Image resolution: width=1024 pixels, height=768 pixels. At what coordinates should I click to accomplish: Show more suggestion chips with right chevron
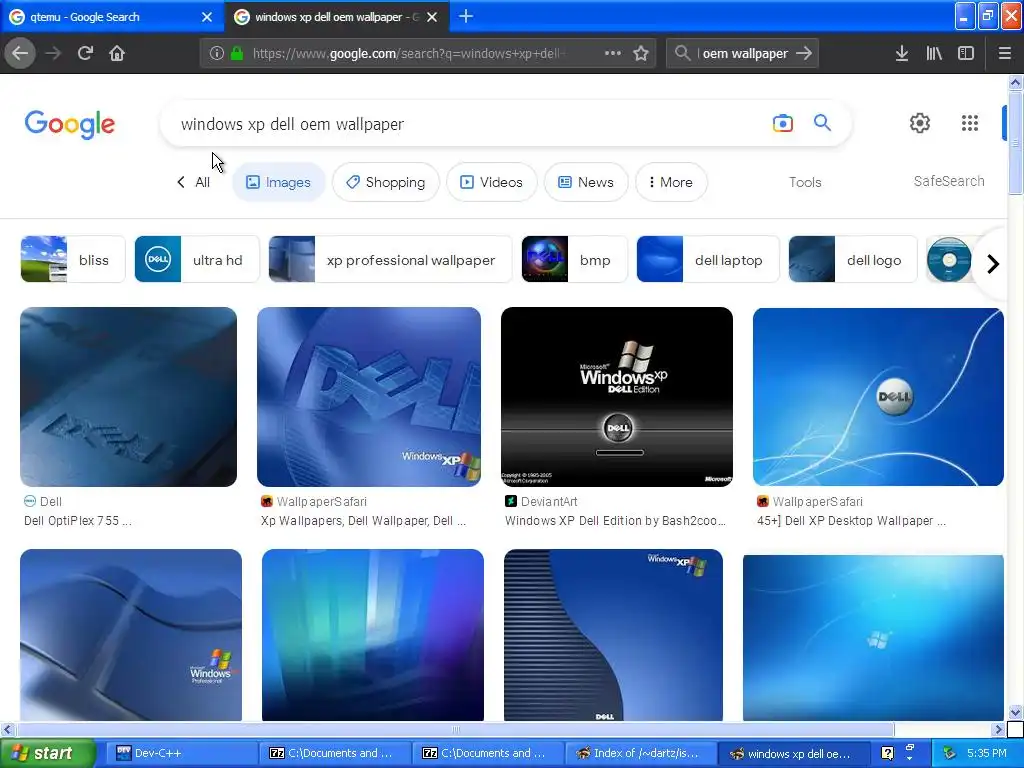click(x=993, y=264)
